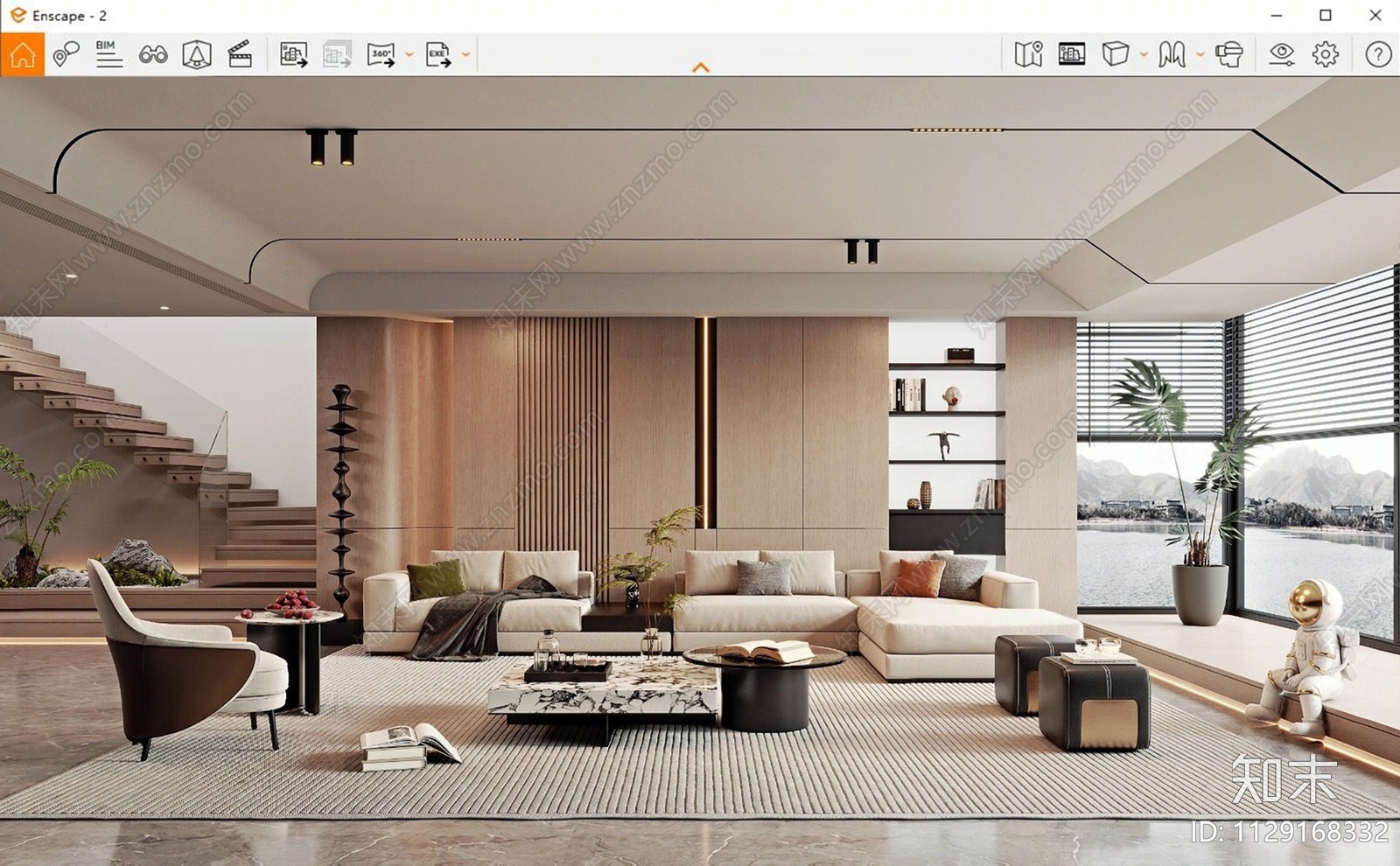
Task: Close the Enscape window
Action: 1375,16
